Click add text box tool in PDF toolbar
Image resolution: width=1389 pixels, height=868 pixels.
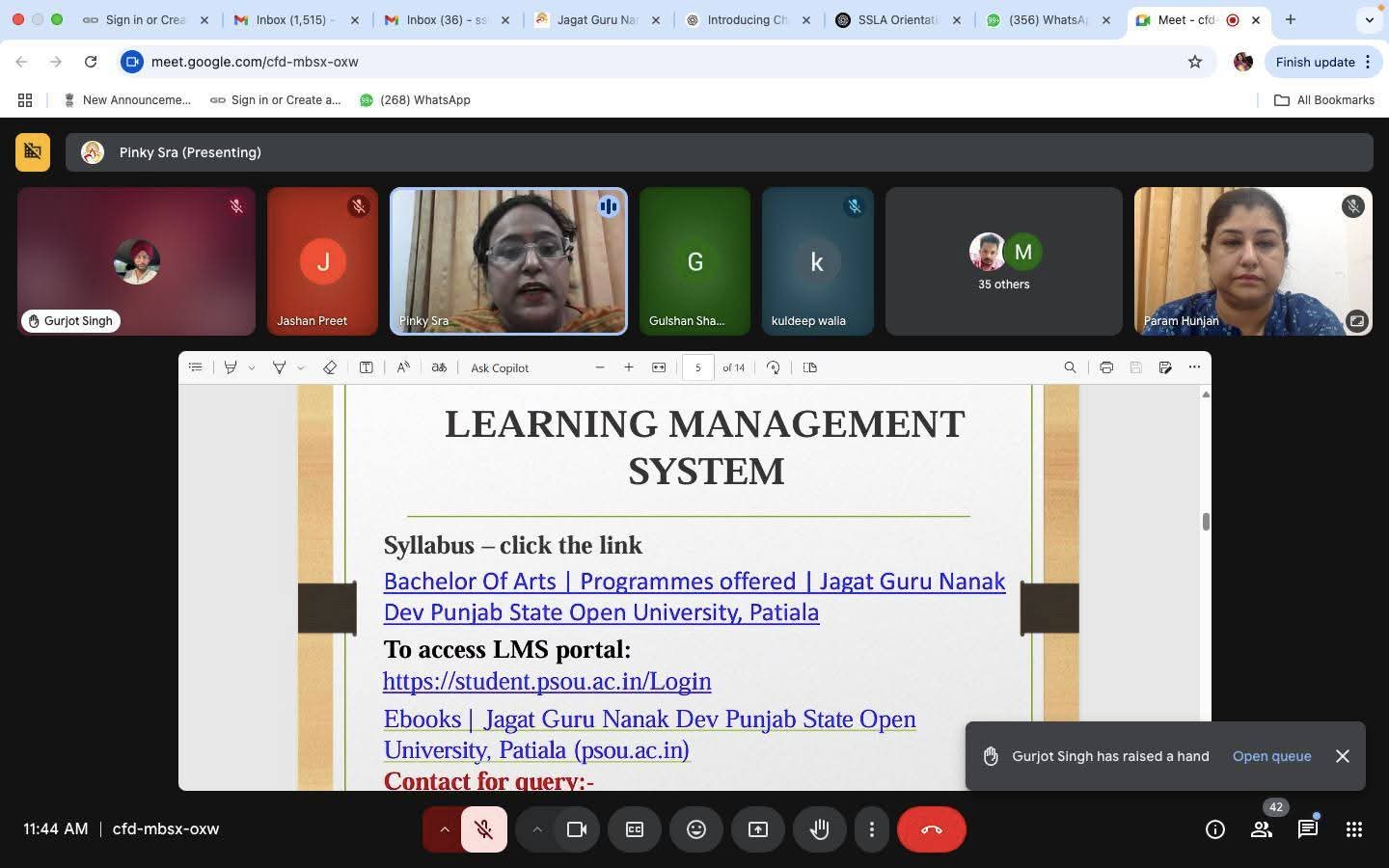coord(367,367)
